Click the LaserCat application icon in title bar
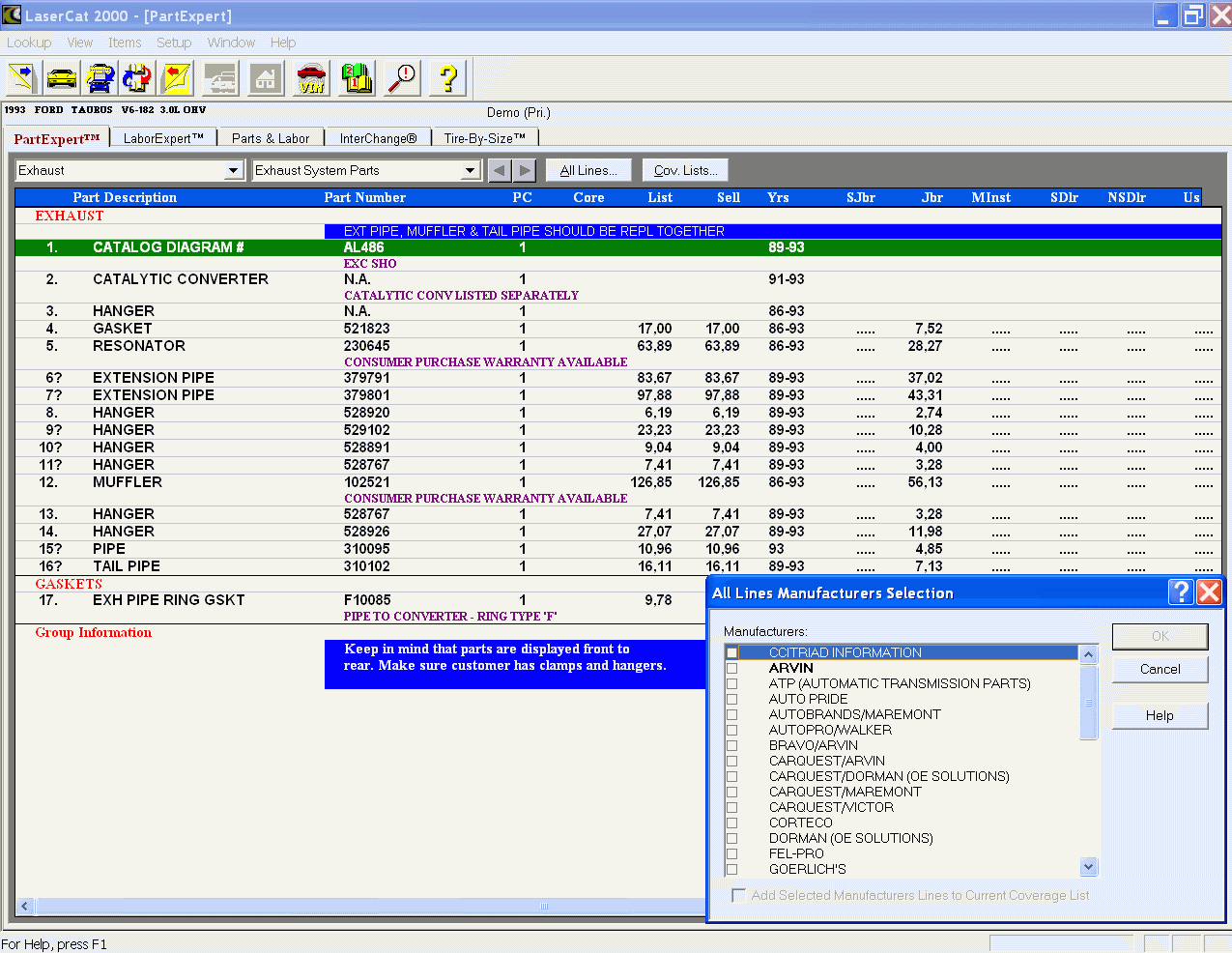The width and height of the screenshot is (1232, 953). point(12,14)
